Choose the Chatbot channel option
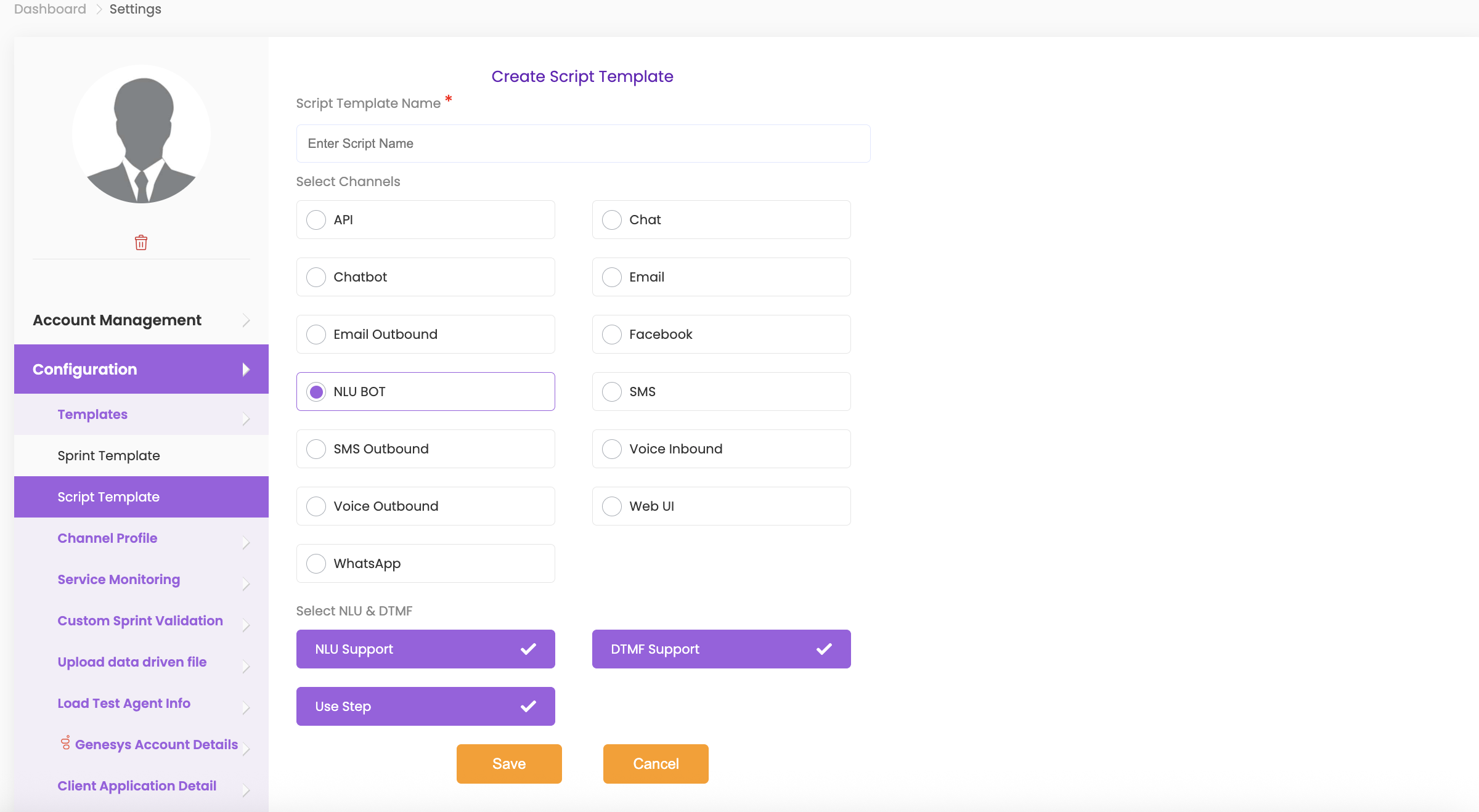This screenshot has width=1479, height=812. coord(316,277)
